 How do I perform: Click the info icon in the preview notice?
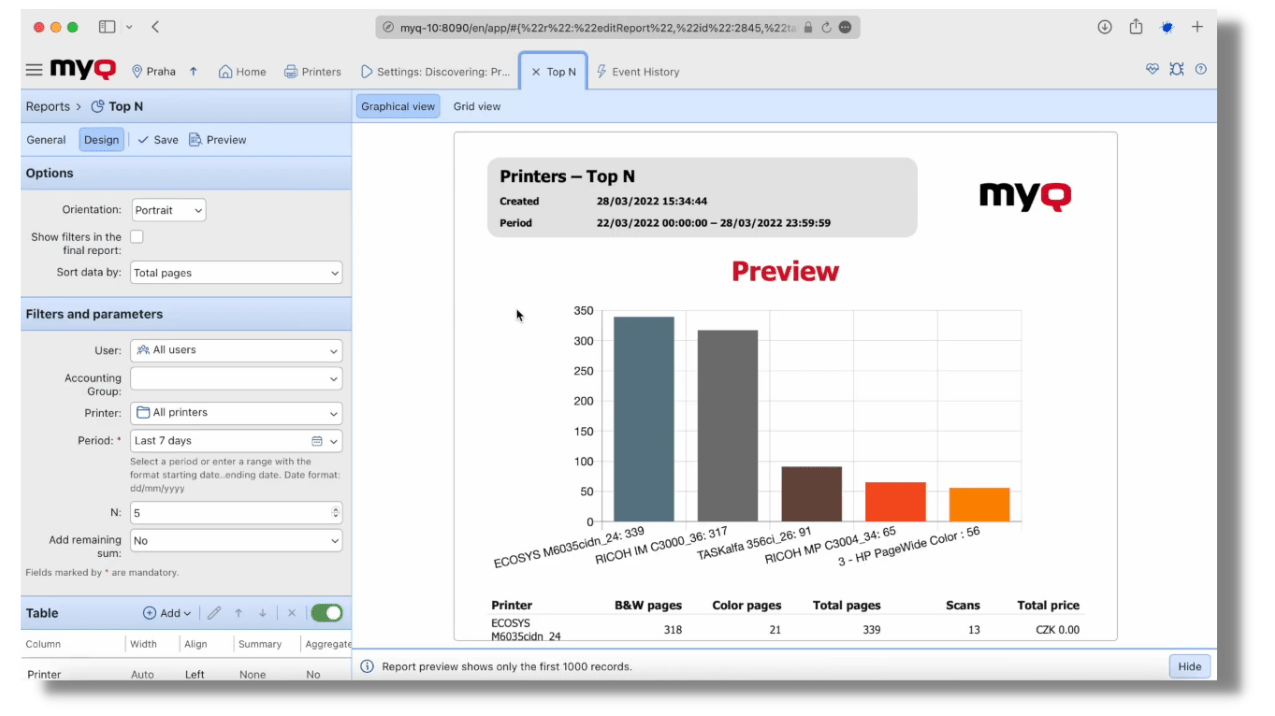pyautogui.click(x=367, y=666)
